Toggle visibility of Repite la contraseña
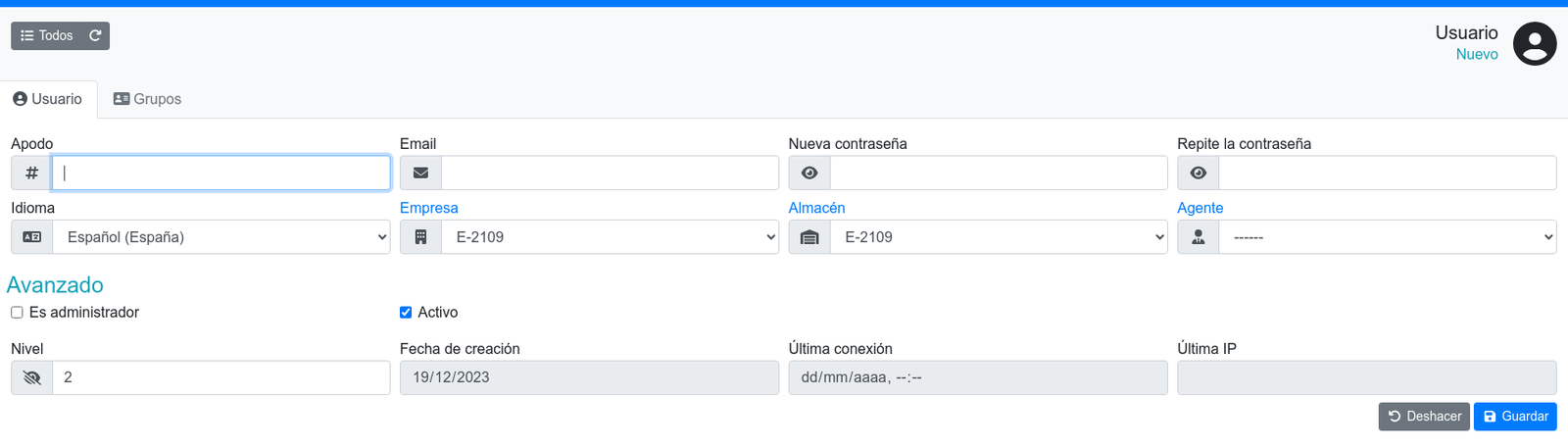Viewport: 1568px width, 448px height. [1199, 173]
